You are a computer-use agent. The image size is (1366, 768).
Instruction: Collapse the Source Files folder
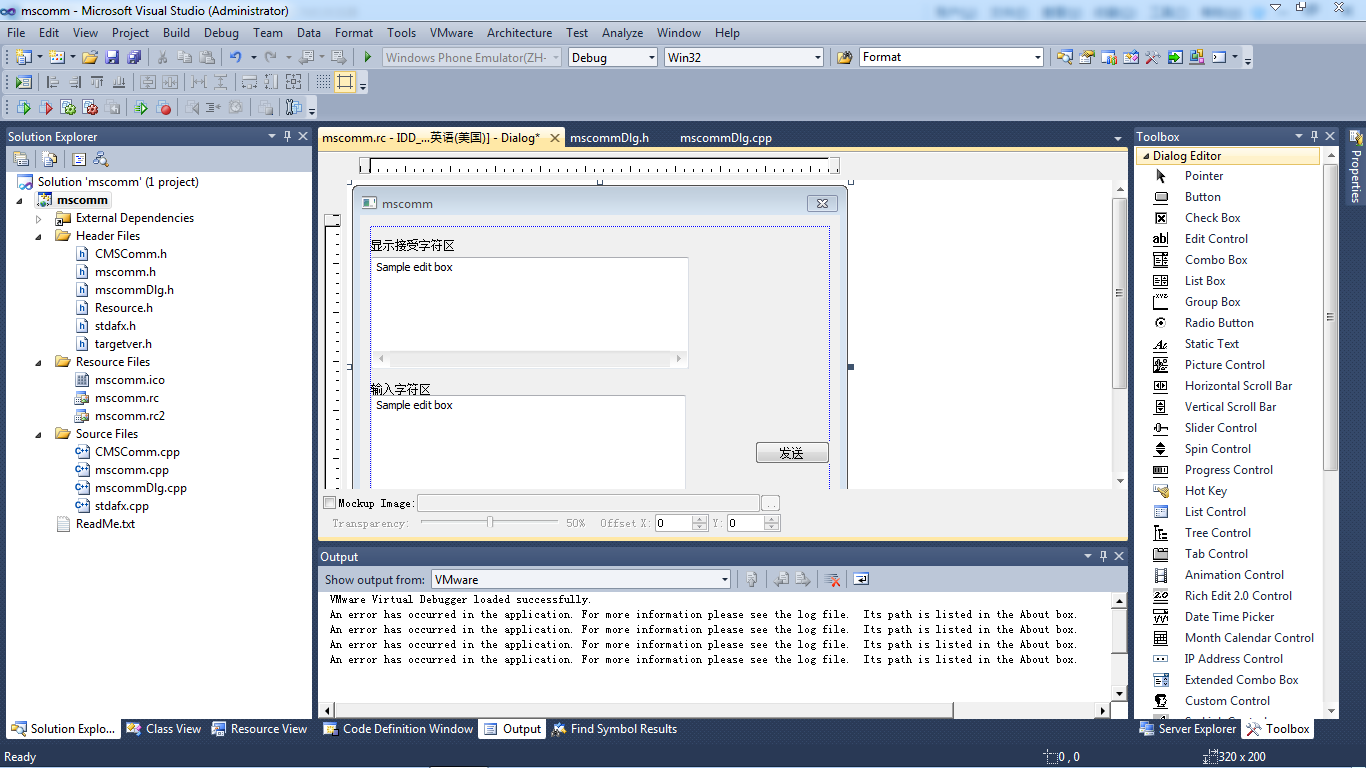click(39, 434)
